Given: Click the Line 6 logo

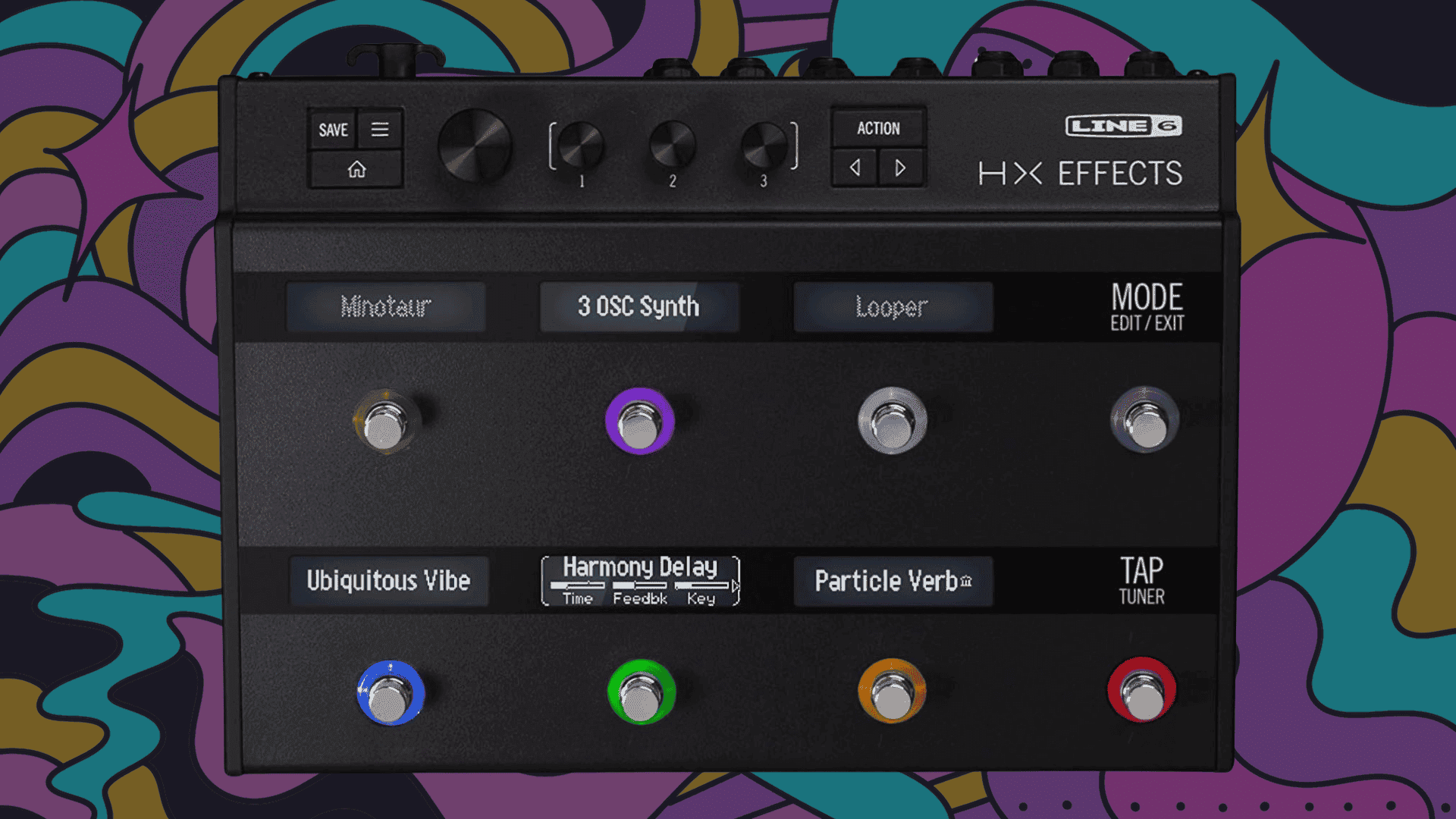Looking at the screenshot, I should coord(1123,126).
